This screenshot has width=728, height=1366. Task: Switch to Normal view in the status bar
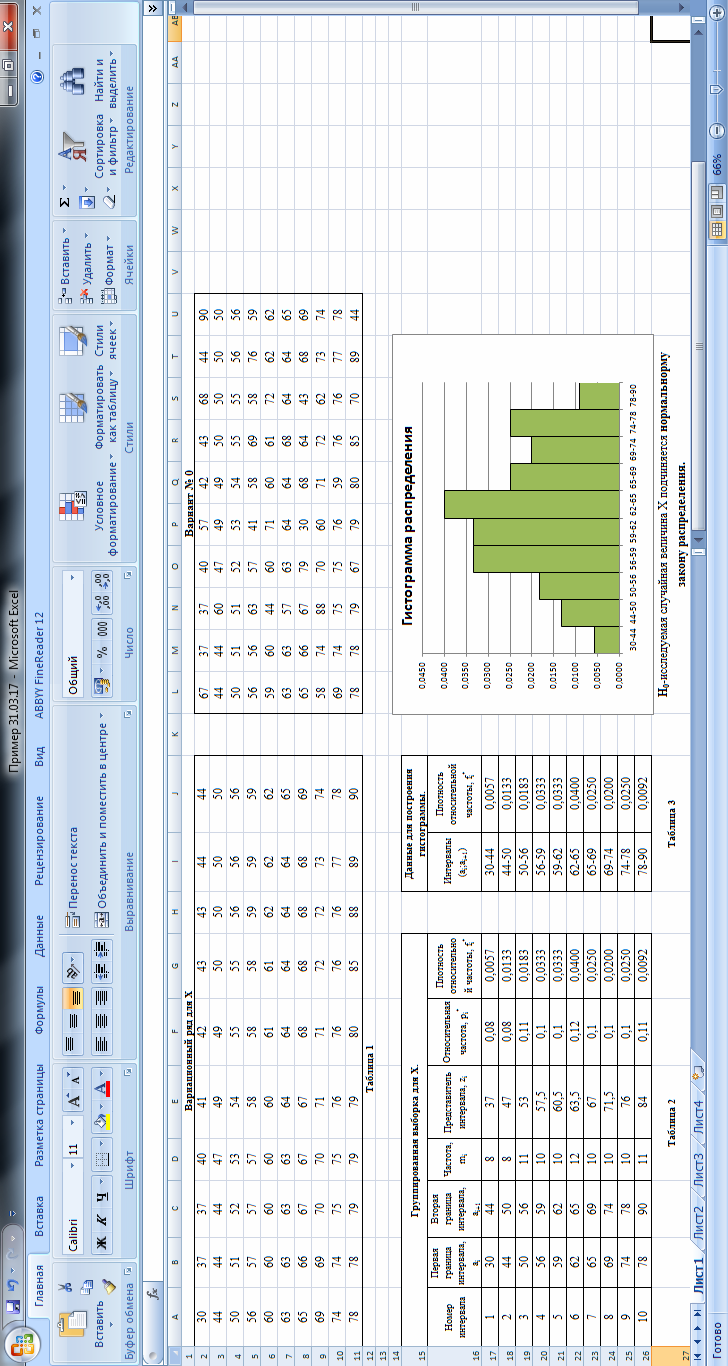click(x=717, y=231)
